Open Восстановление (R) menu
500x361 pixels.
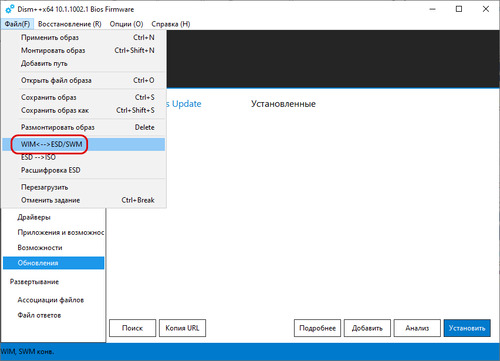pyautogui.click(x=70, y=24)
